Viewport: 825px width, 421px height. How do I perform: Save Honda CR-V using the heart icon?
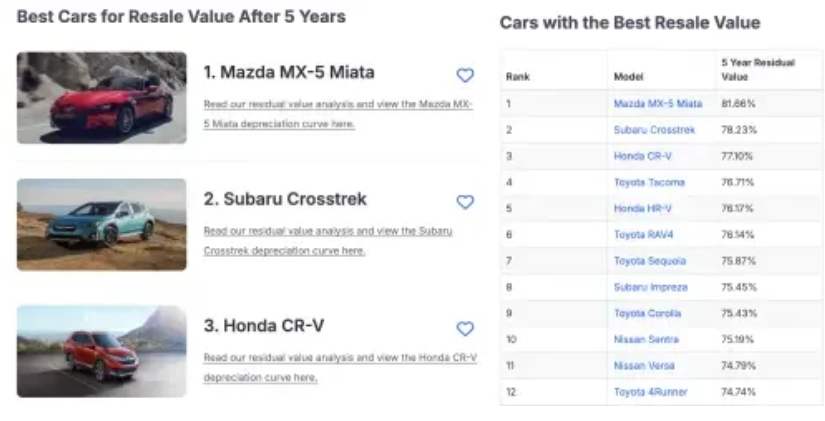click(x=464, y=329)
